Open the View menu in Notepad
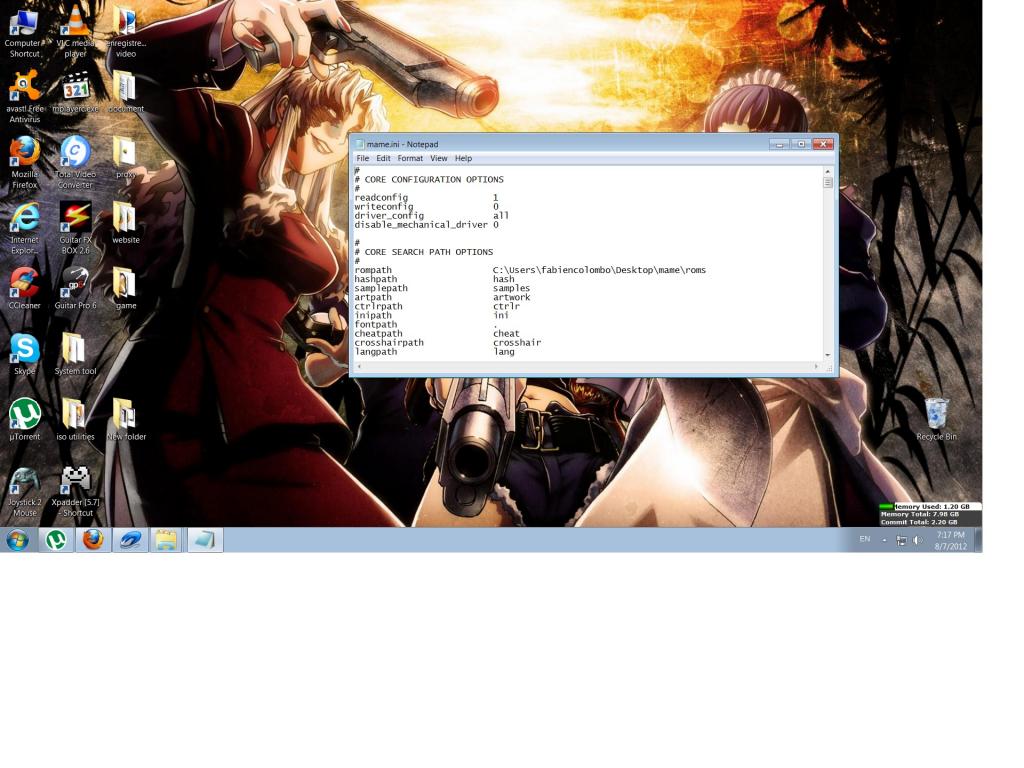1024x768 pixels. pyautogui.click(x=439, y=158)
